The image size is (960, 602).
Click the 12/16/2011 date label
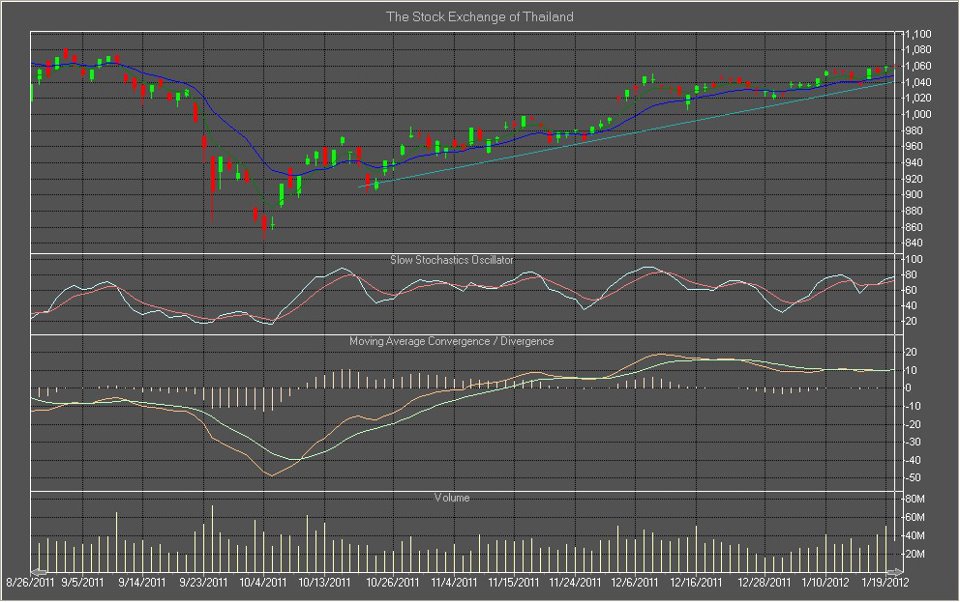coord(696,582)
